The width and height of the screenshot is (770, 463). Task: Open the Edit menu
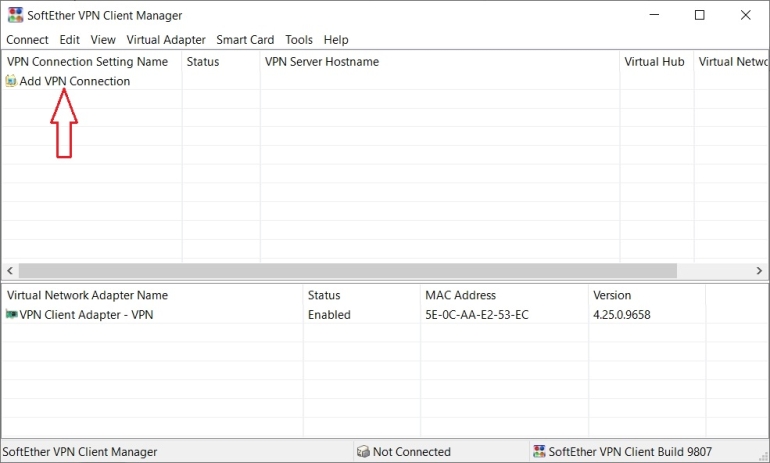tap(69, 40)
